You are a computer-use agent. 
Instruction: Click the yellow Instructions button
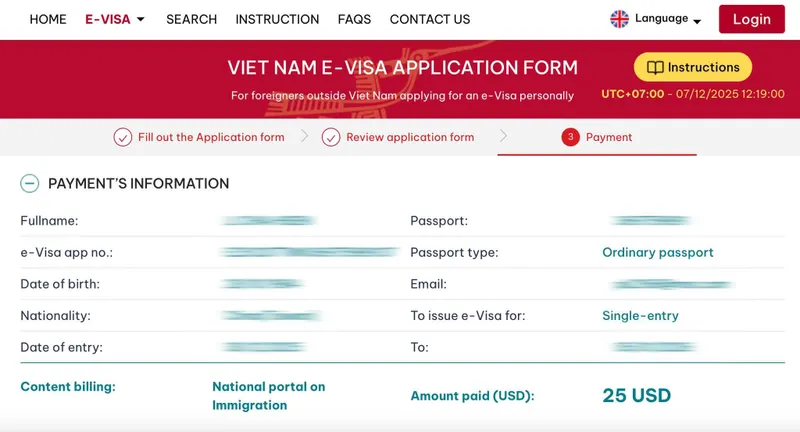(693, 68)
